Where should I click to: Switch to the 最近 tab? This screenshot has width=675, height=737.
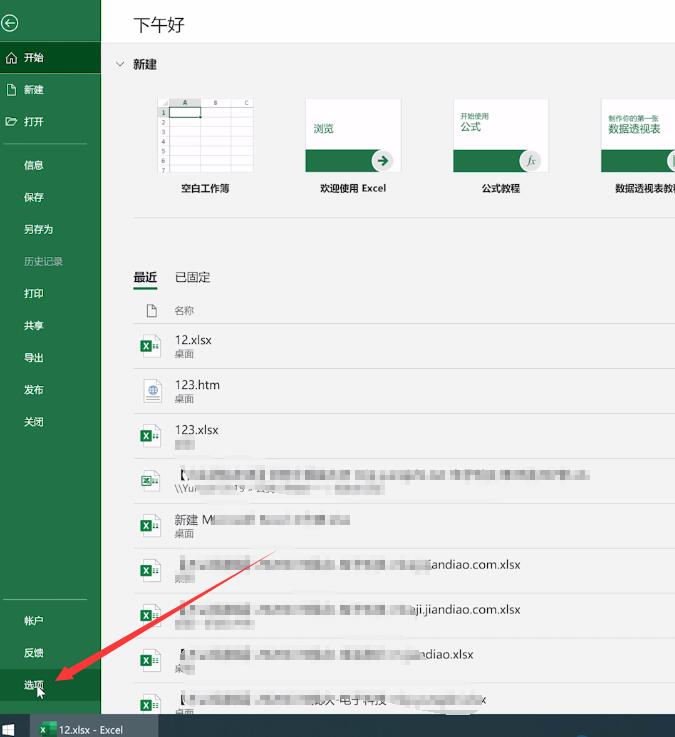145,277
